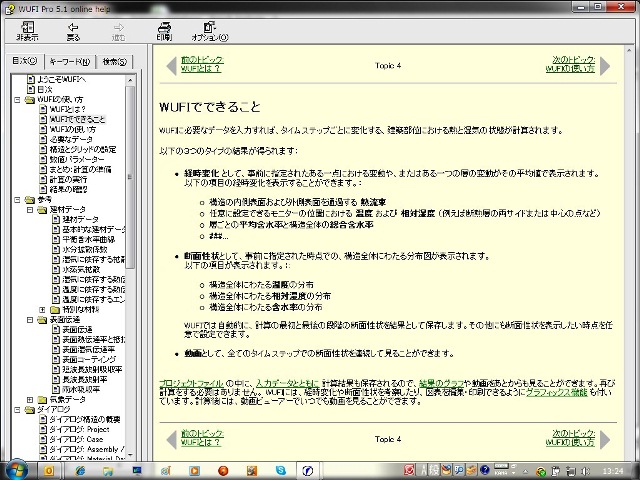The width and height of the screenshot is (640, 480).
Task: Switch to the キーワード (Index) tab
Action: pos(69,62)
